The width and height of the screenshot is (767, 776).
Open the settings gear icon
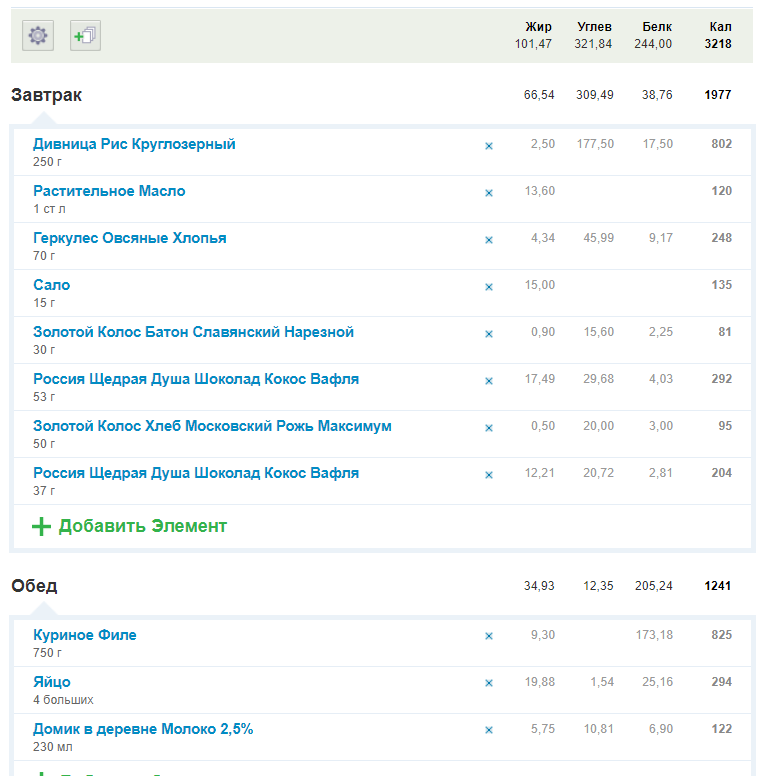coord(38,36)
